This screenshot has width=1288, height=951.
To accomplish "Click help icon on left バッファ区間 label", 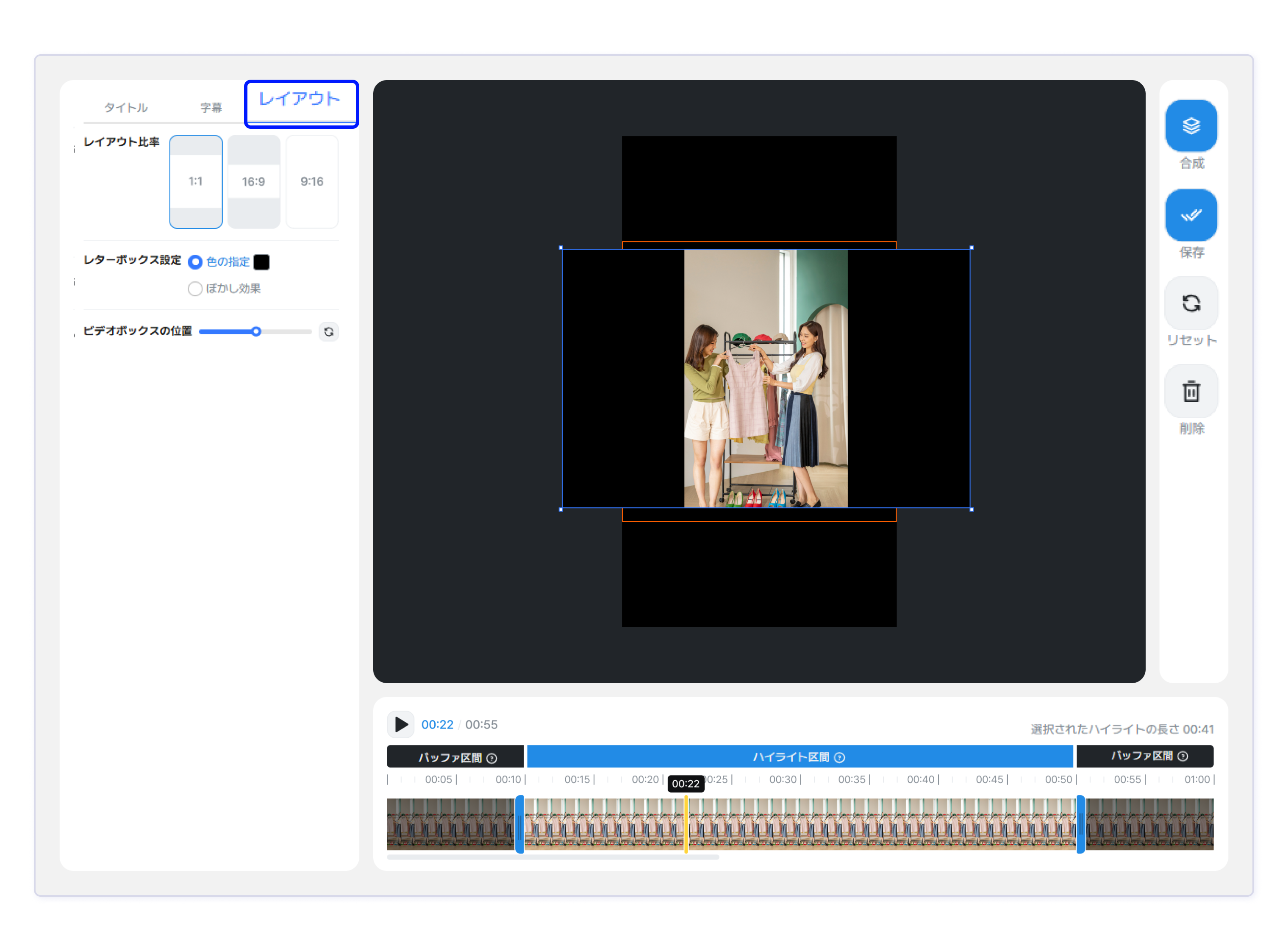I will coord(491,758).
